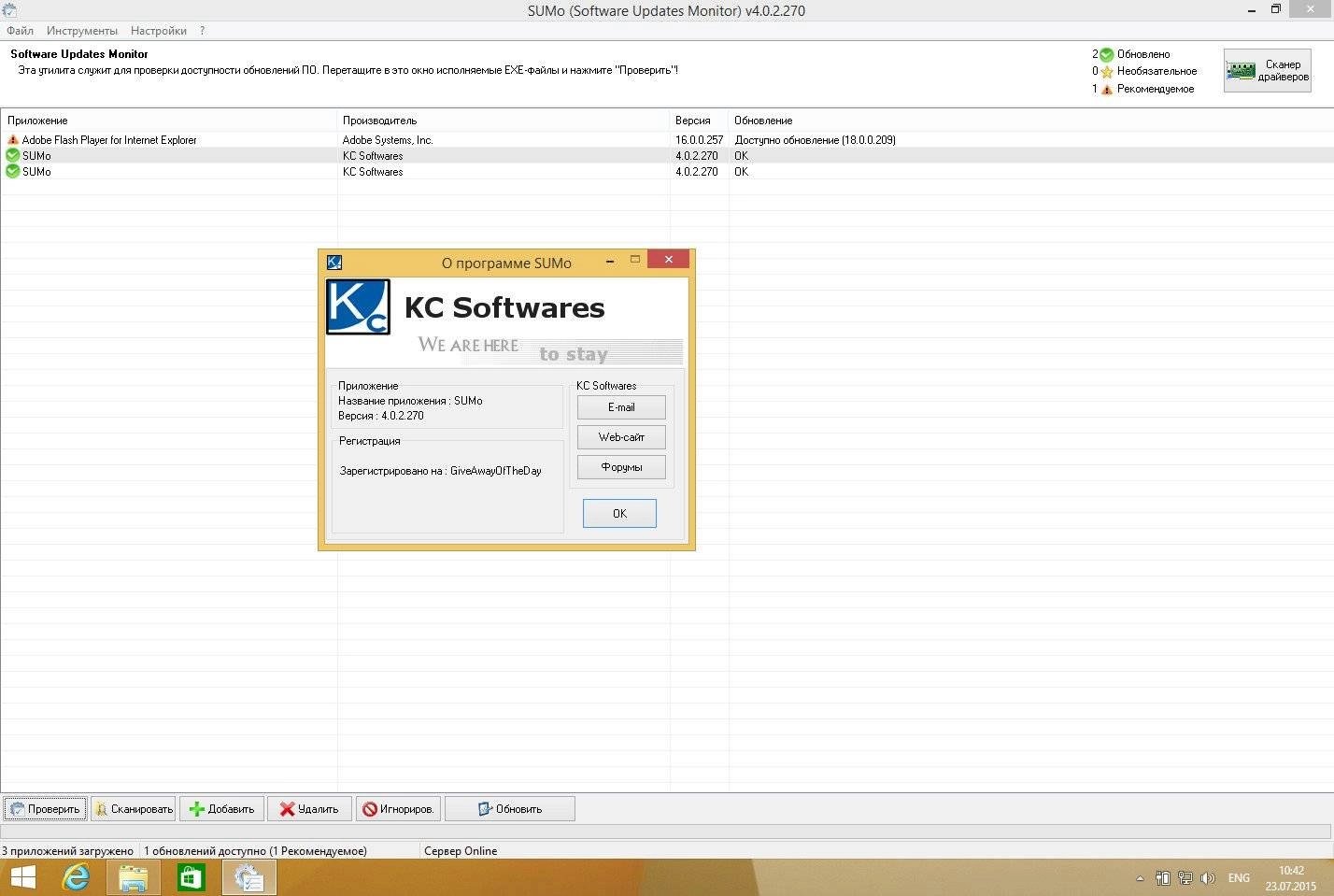This screenshot has width=1334, height=896.
Task: Open Internet Explorer from the taskbar
Action: [76, 878]
